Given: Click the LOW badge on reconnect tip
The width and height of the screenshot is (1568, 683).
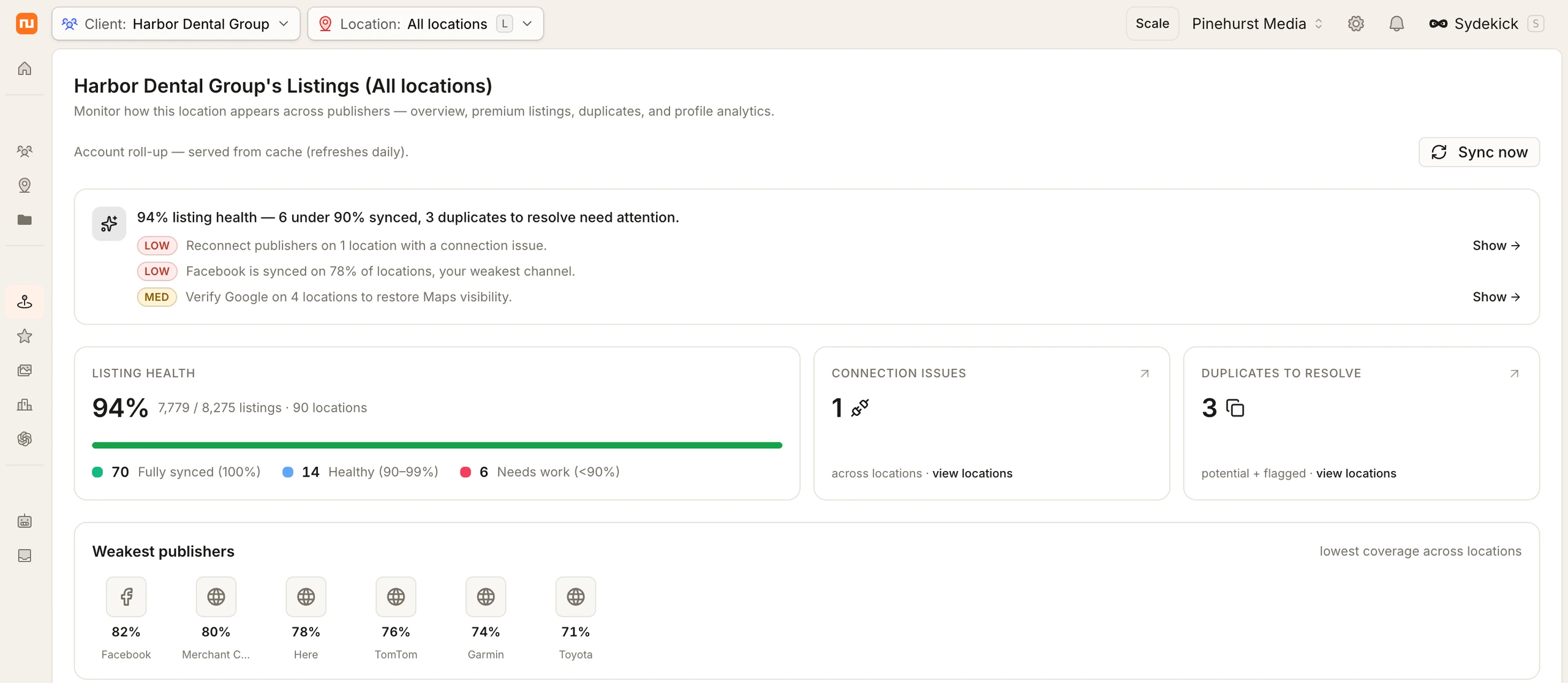Looking at the screenshot, I should (x=157, y=246).
